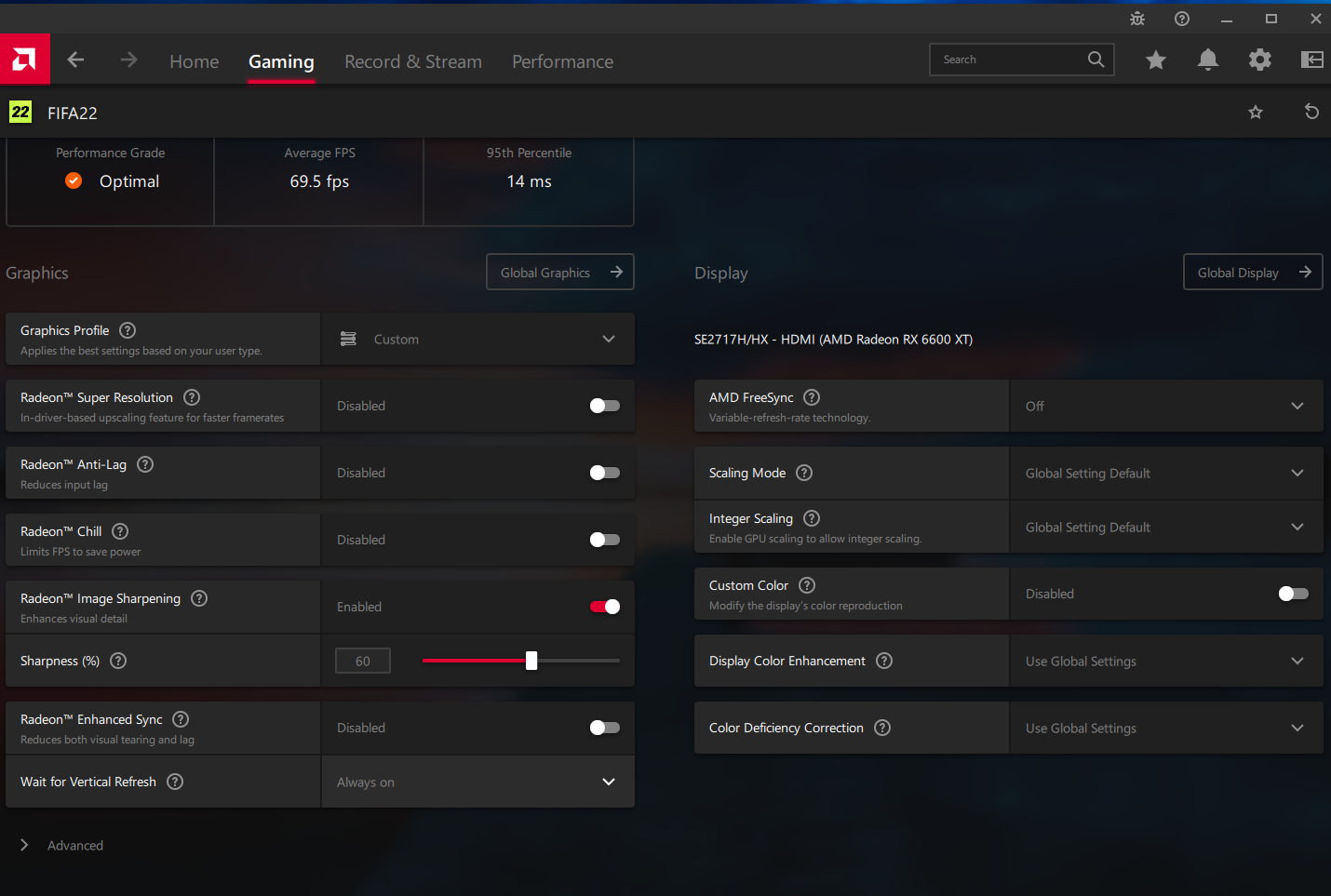Click the AMD logo home icon
The width and height of the screenshot is (1331, 896).
[x=24, y=60]
